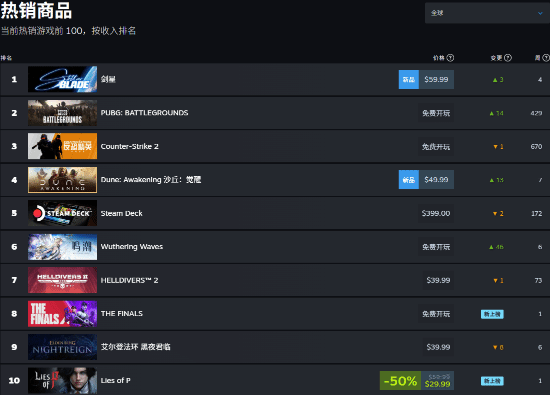Click the help icon beside the weeks column
Image resolution: width=550 pixels, height=395 pixels.
[x=546, y=58]
